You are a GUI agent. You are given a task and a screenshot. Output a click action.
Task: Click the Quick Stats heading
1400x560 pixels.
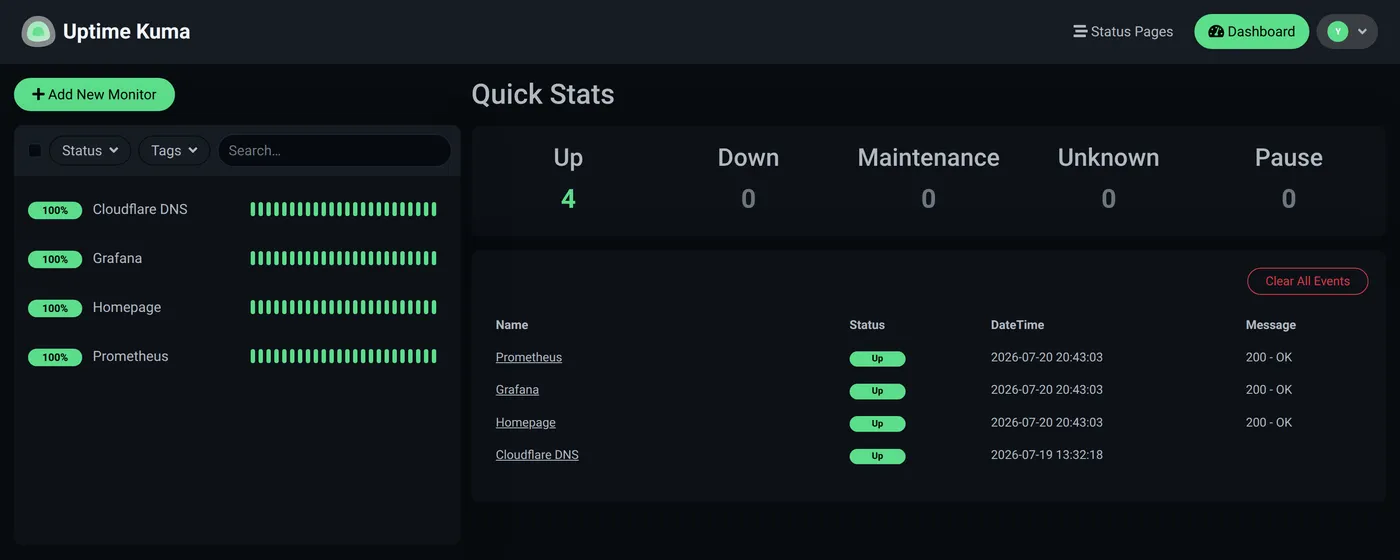coord(543,94)
